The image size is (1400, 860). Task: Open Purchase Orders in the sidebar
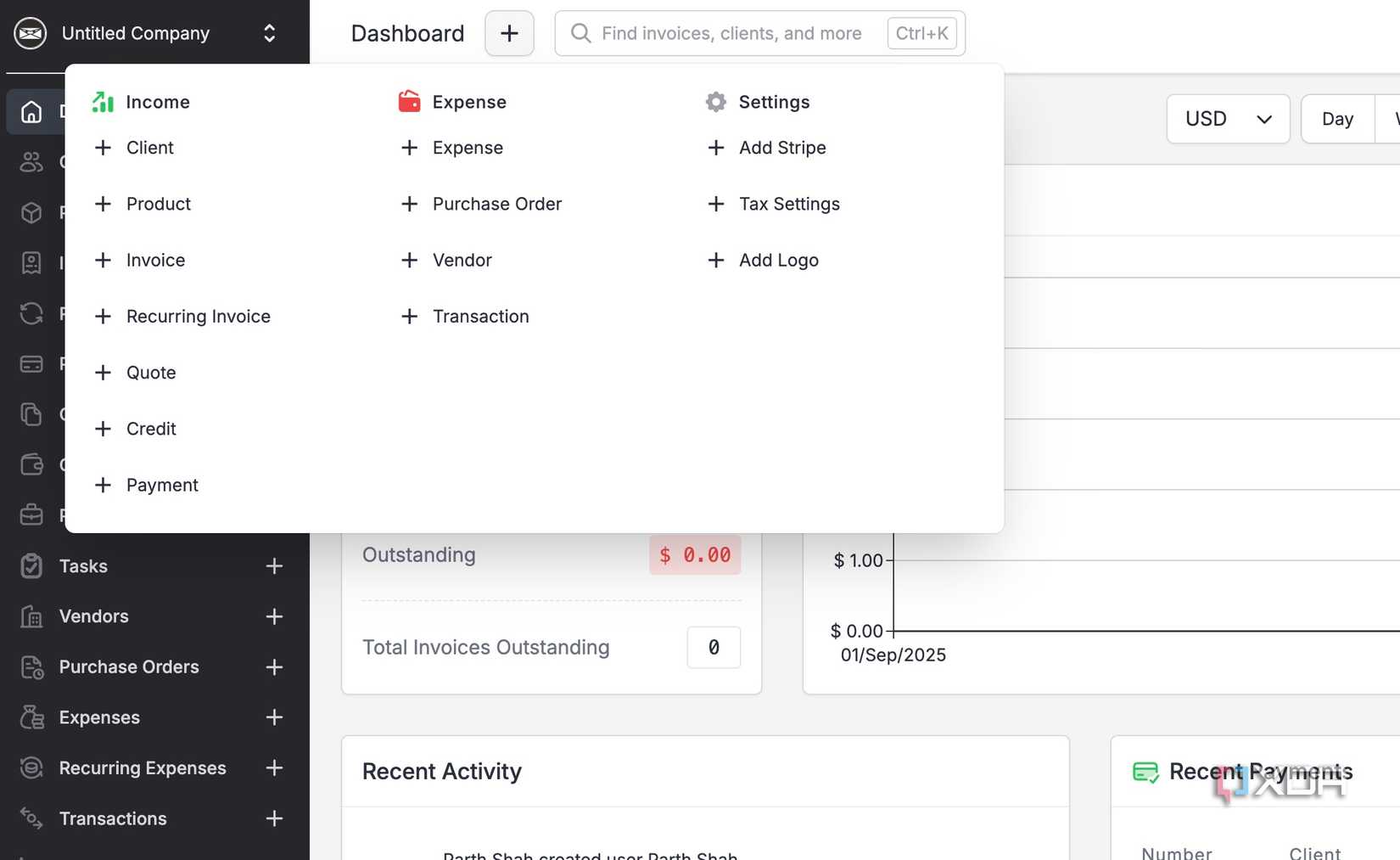[x=129, y=667]
